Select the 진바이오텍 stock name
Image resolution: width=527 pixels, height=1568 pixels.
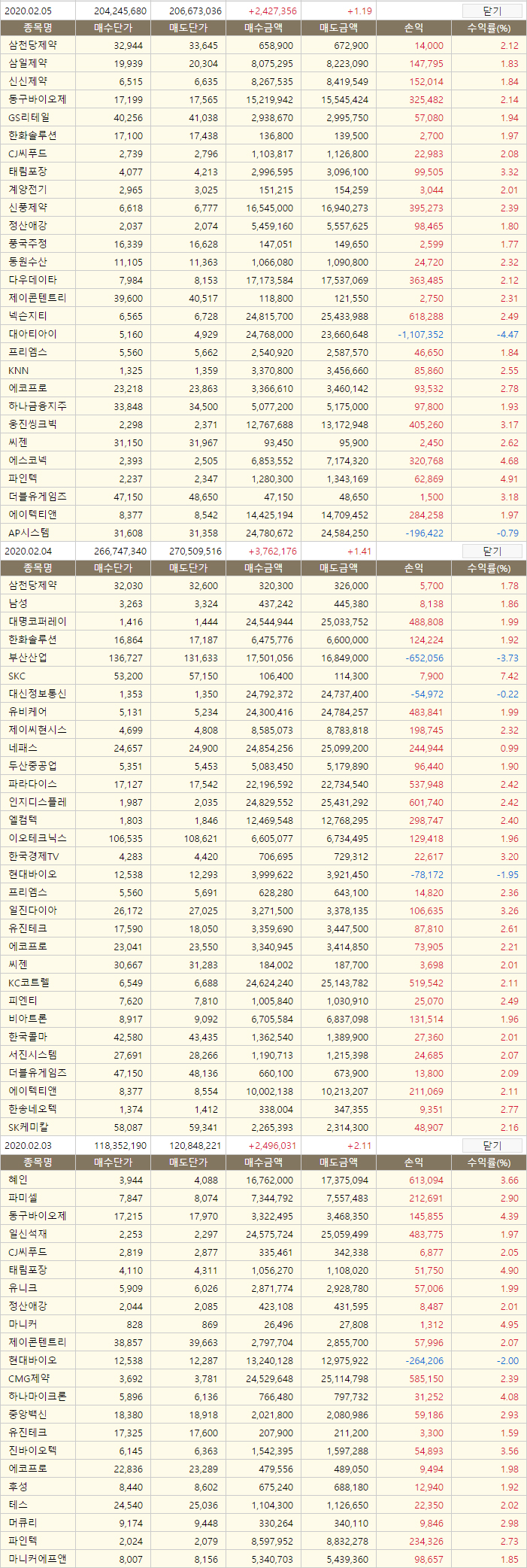tap(32, 1451)
